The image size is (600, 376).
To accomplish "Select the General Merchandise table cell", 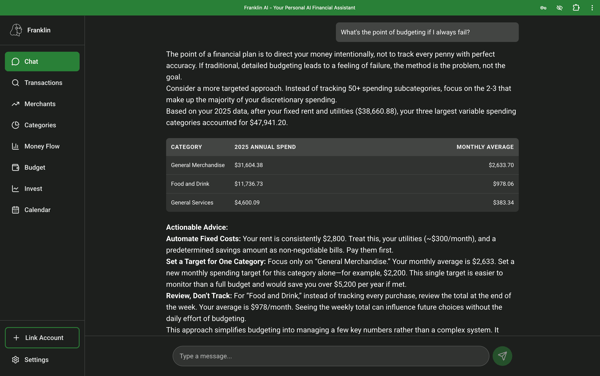I will pos(198,165).
